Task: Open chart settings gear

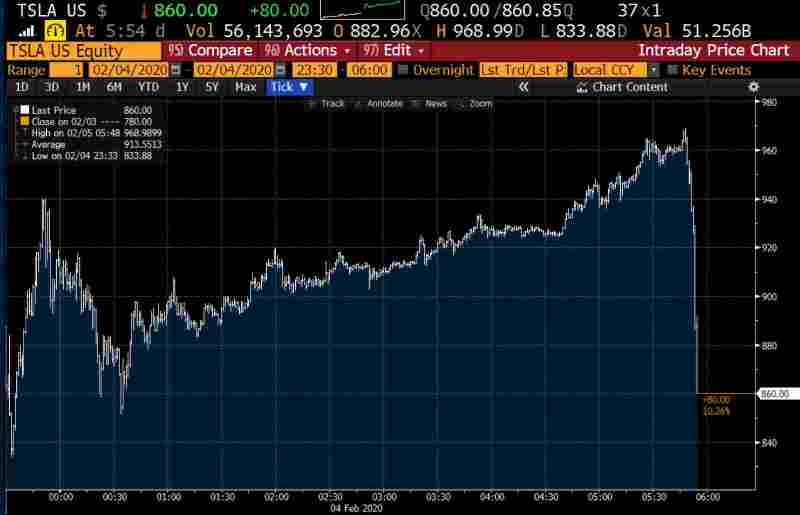Action: pos(754,87)
